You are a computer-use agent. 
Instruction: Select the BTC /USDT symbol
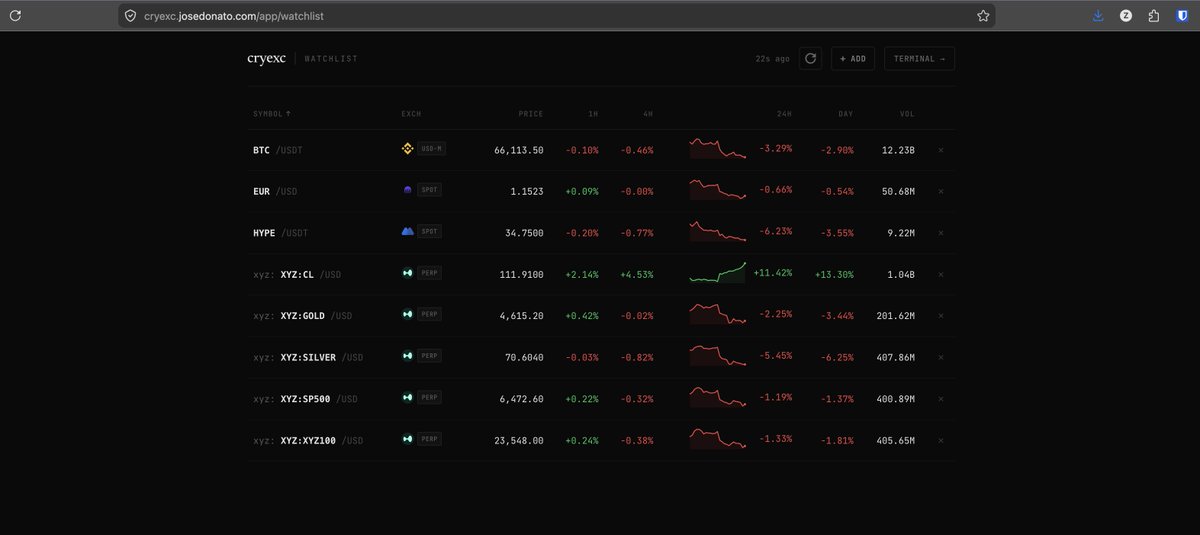point(278,150)
